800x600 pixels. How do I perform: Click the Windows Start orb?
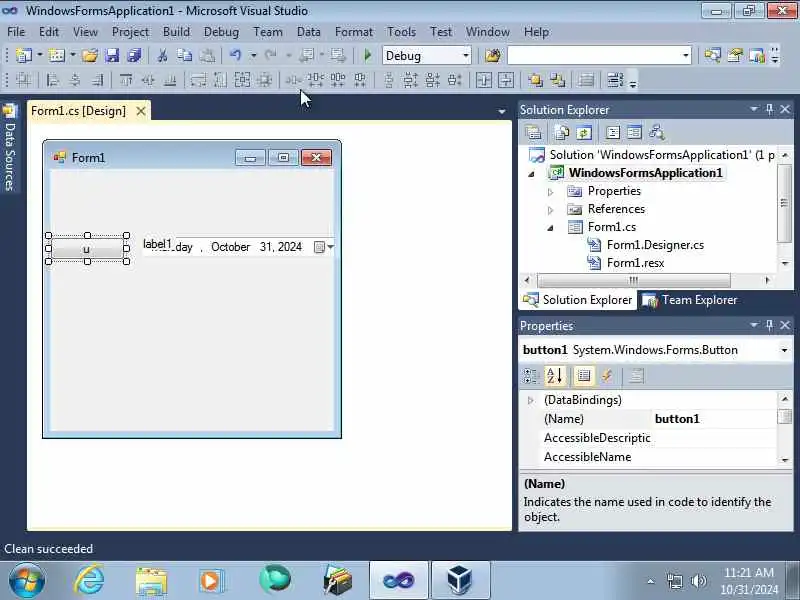(27, 580)
